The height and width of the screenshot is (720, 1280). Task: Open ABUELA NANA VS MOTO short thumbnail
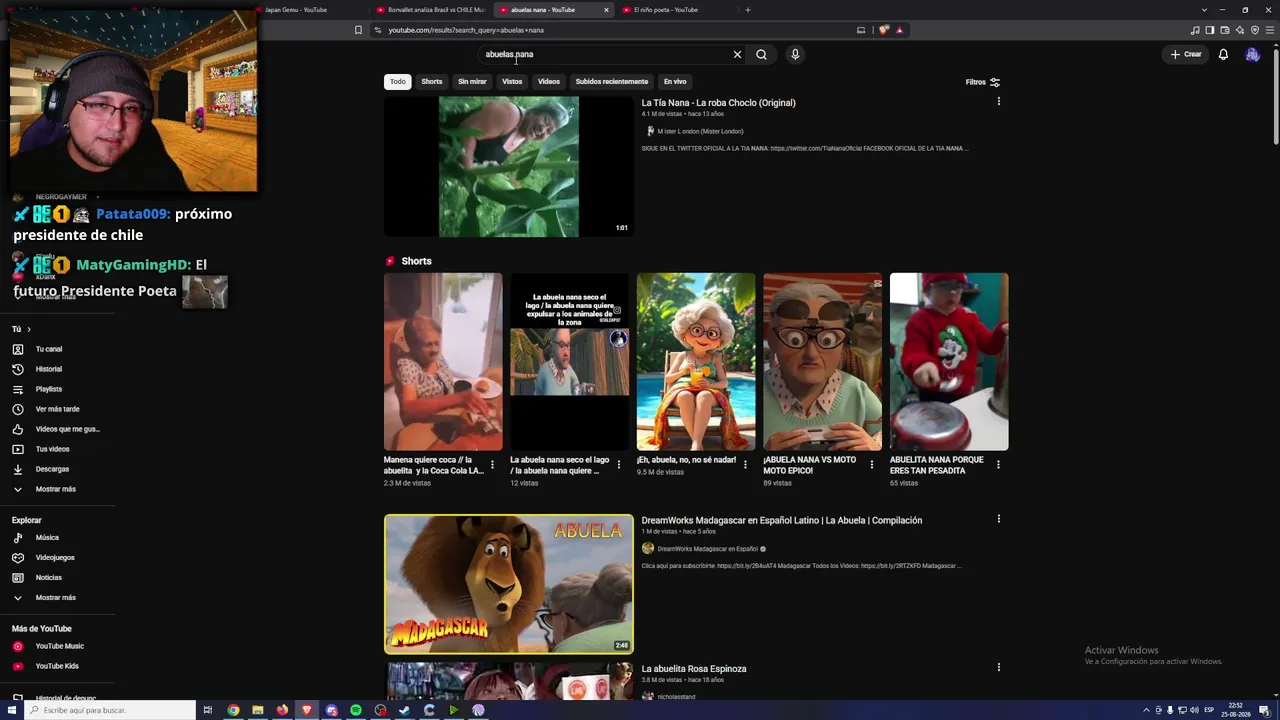[822, 362]
